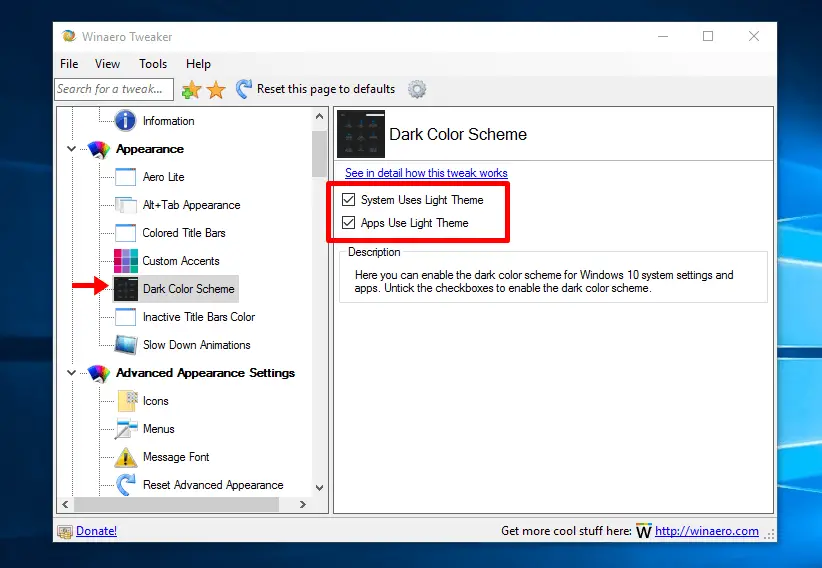Click the blue reset arrow icon in toolbar
This screenshot has height=568, width=822.
point(243,89)
